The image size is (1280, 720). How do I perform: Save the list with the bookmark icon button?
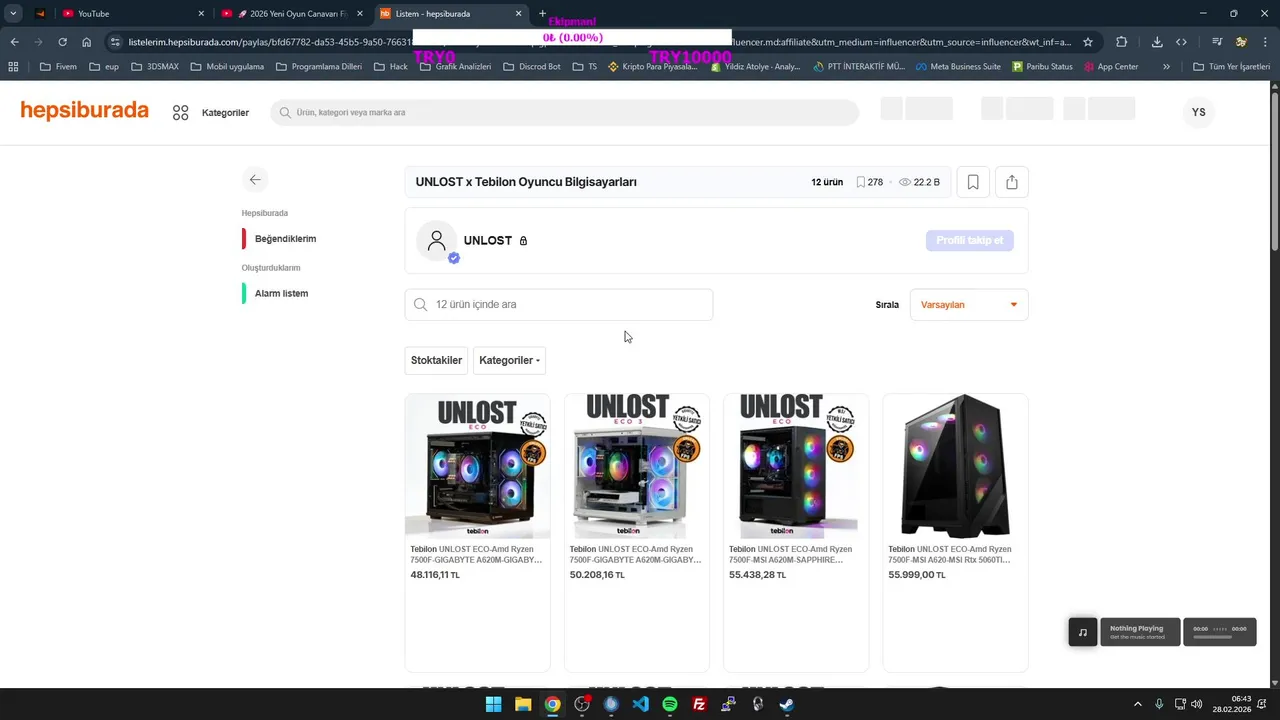click(x=973, y=182)
